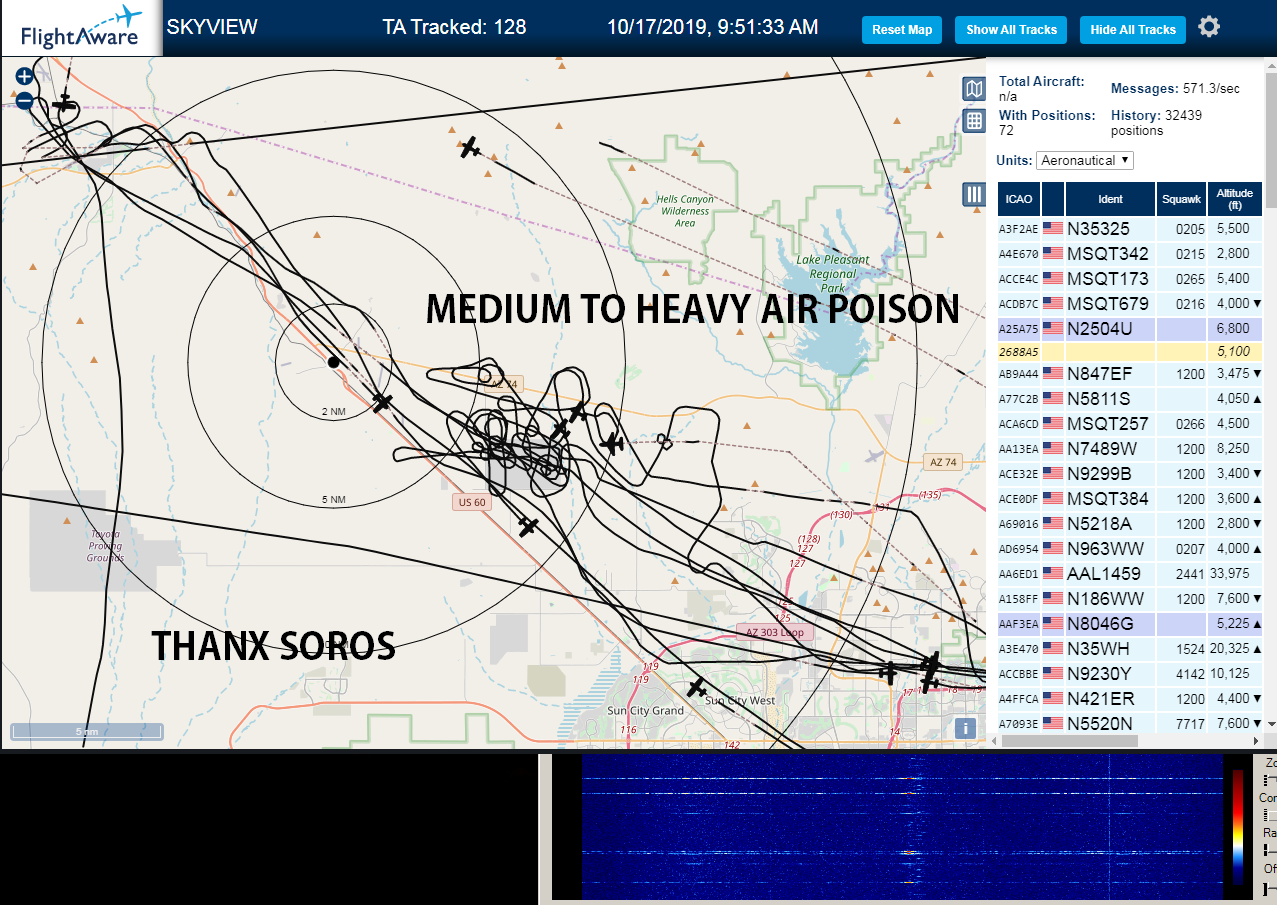Viewport: 1277px width, 905px height.
Task: Click the US flag in the MSQT257 row
Action: (1053, 423)
